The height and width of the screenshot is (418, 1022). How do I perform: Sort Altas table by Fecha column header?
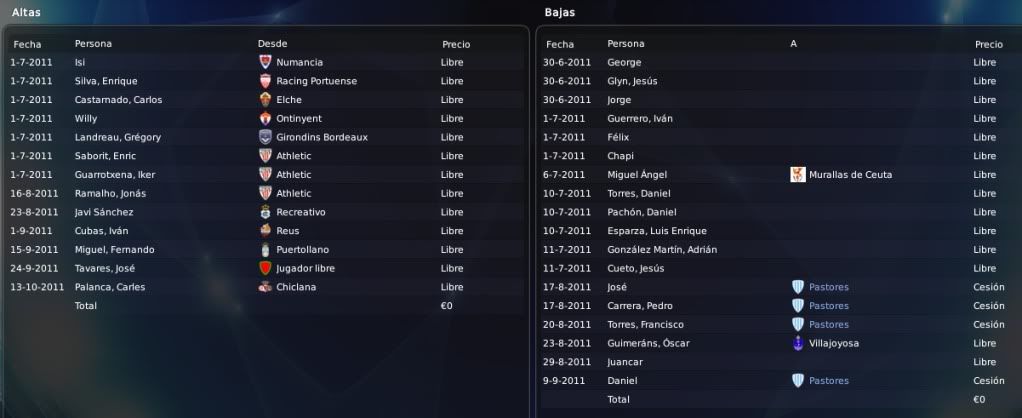click(27, 44)
